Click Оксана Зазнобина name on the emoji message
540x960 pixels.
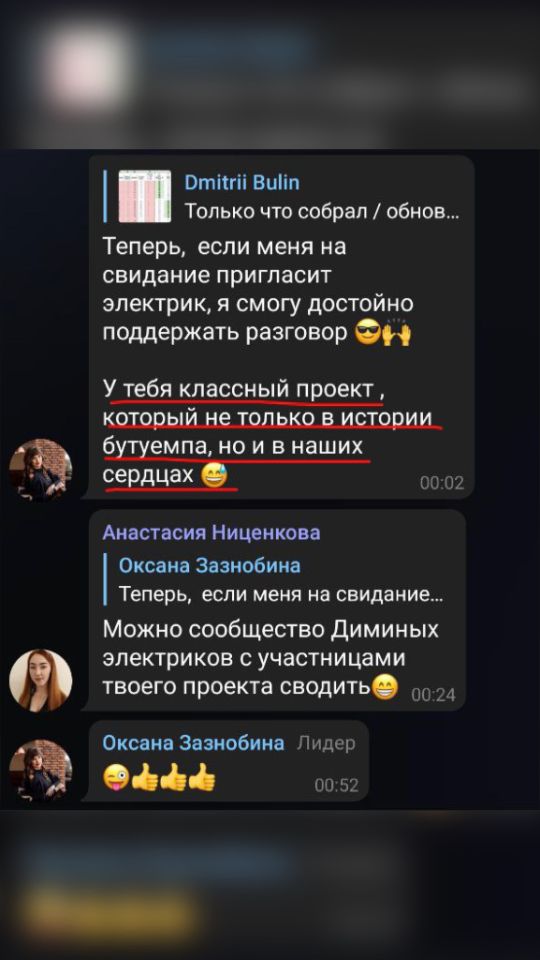click(193, 743)
